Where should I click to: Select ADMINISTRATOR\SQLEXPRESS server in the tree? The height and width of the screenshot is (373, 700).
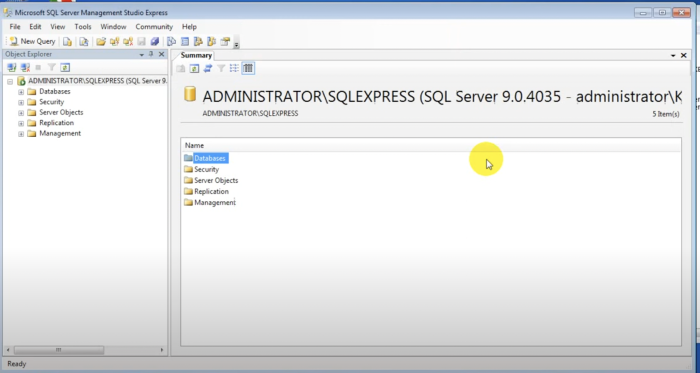click(x=97, y=81)
